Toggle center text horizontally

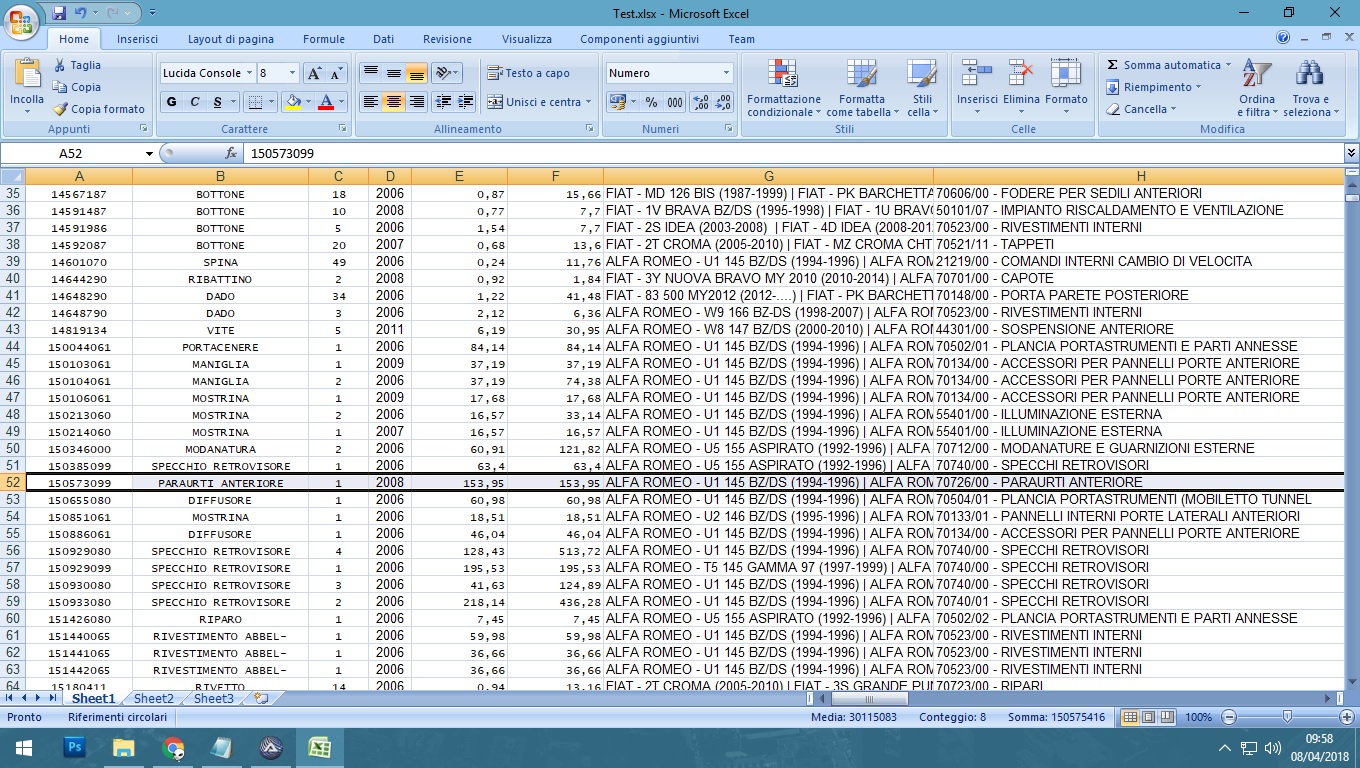(x=394, y=102)
